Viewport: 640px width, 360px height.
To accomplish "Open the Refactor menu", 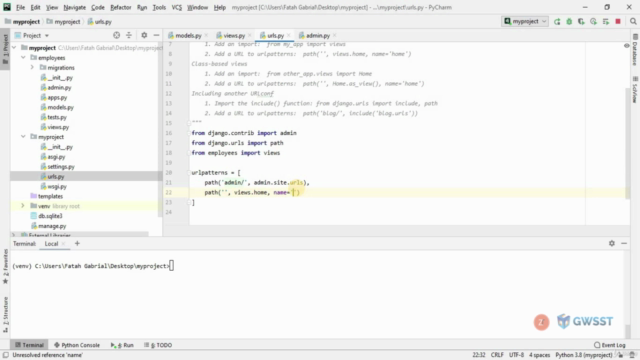I will pyautogui.click(x=120, y=7).
